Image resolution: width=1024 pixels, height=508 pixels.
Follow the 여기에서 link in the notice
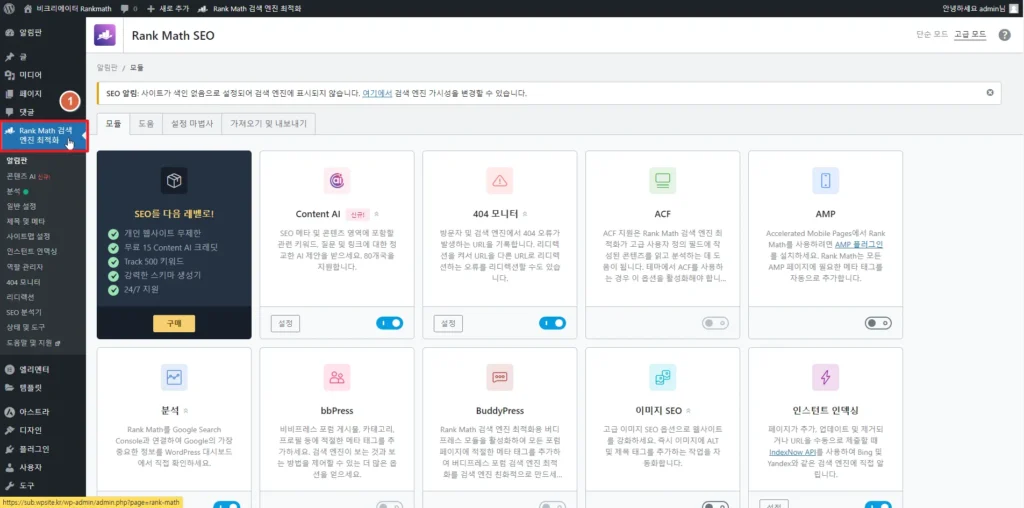point(377,93)
